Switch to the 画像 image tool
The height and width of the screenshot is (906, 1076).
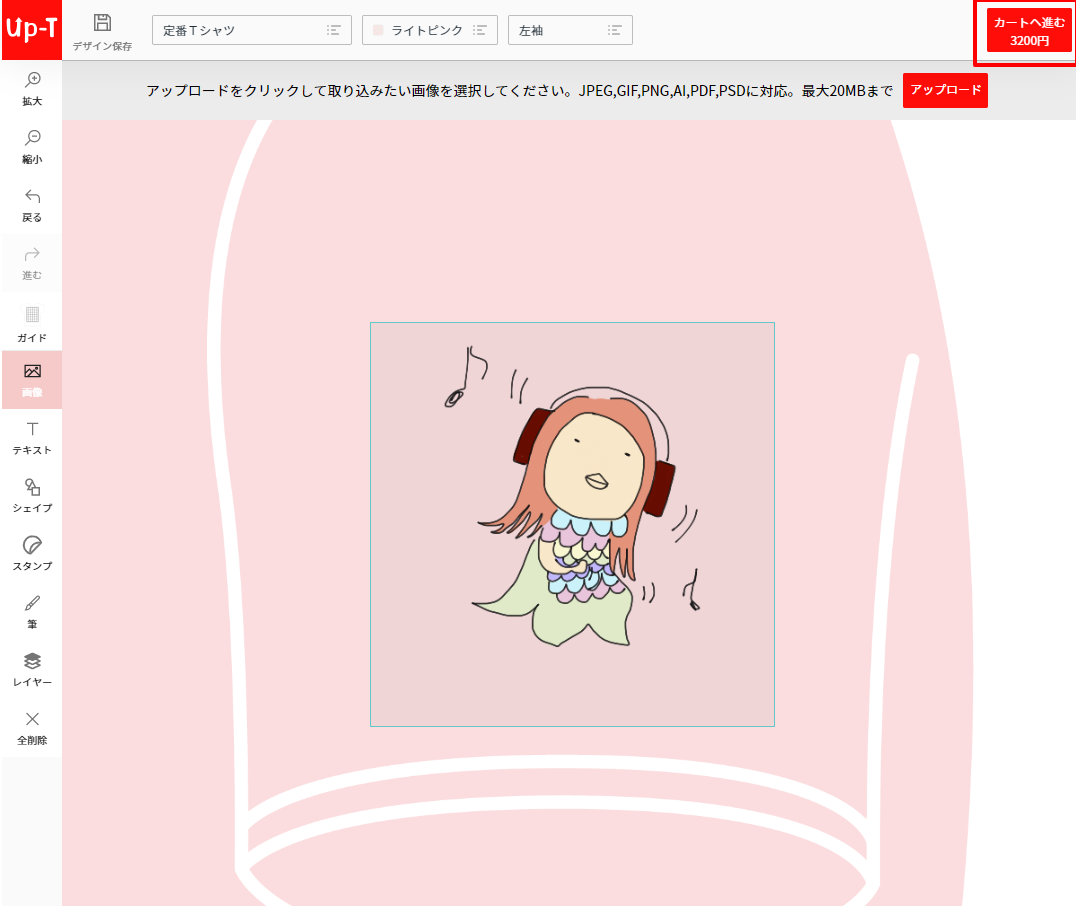click(x=31, y=379)
